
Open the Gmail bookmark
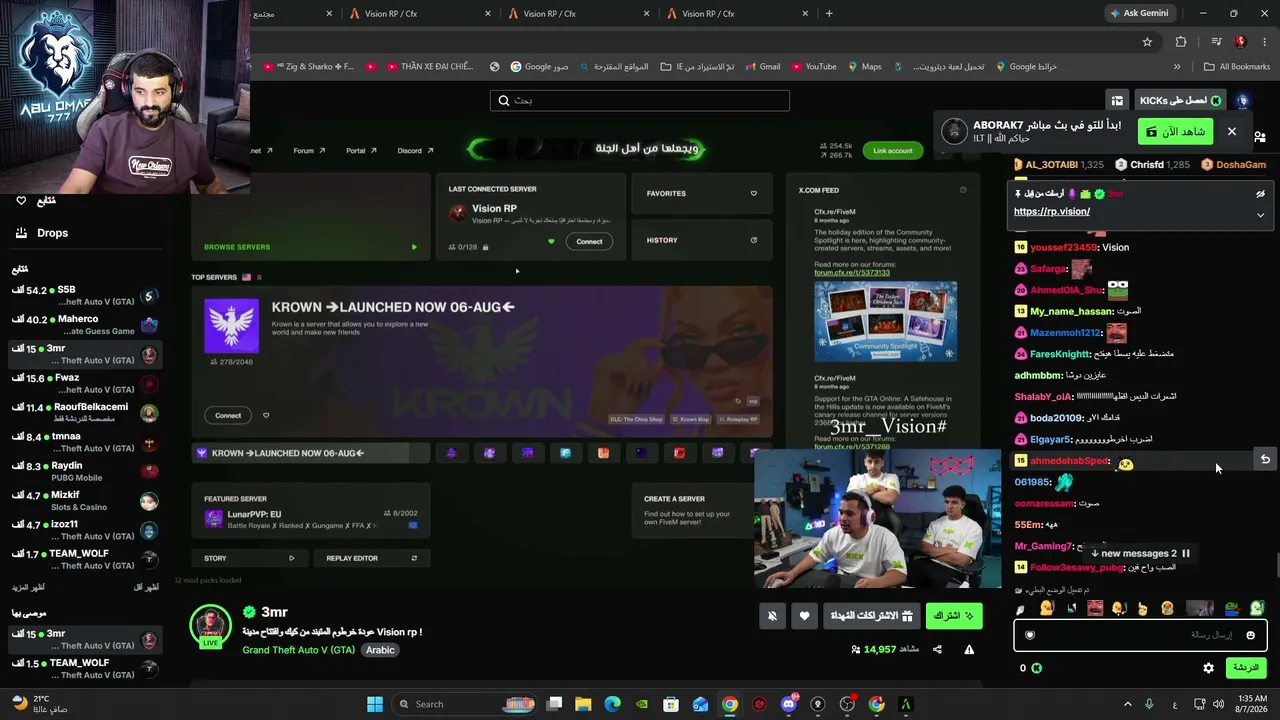762,67
